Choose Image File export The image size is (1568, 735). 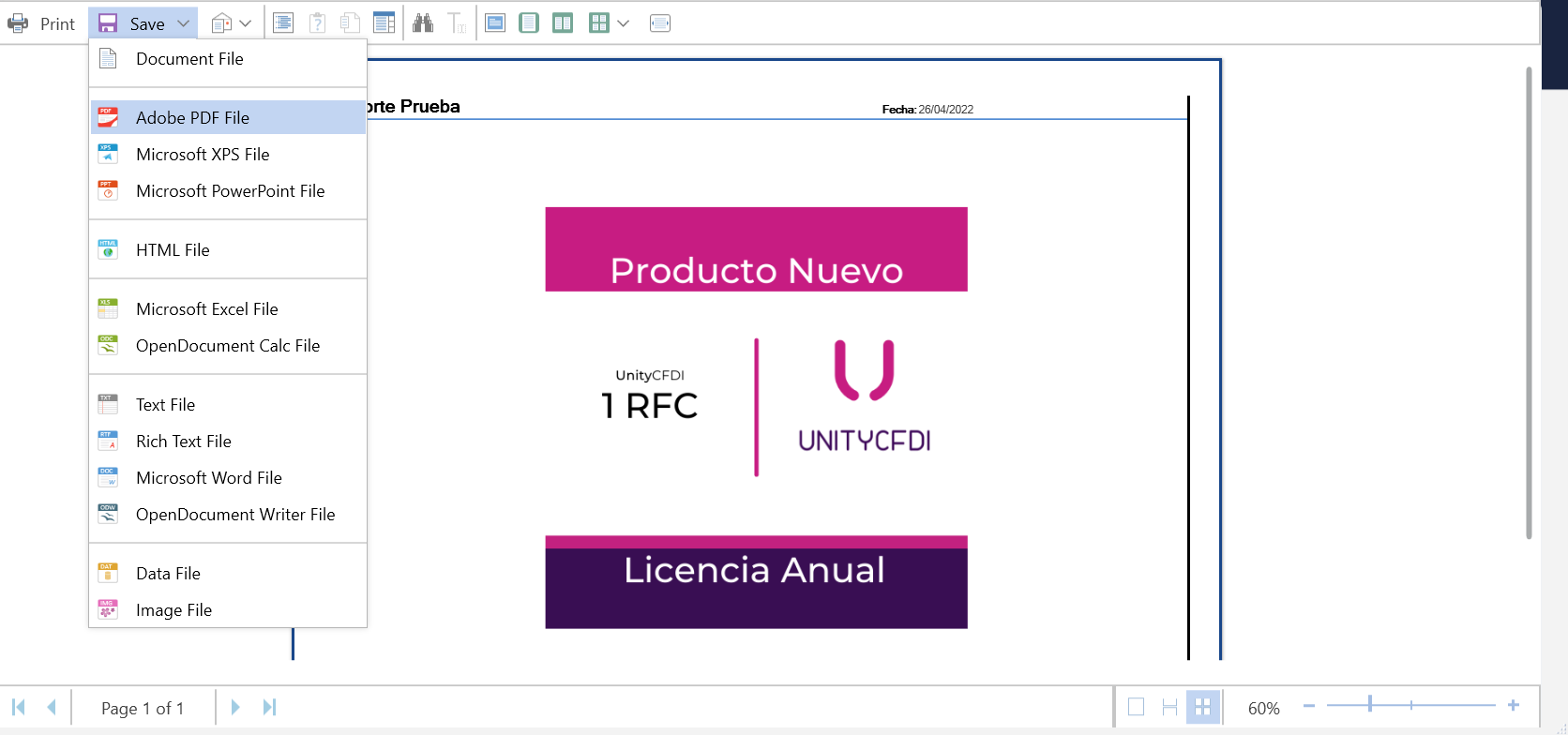click(x=228, y=609)
